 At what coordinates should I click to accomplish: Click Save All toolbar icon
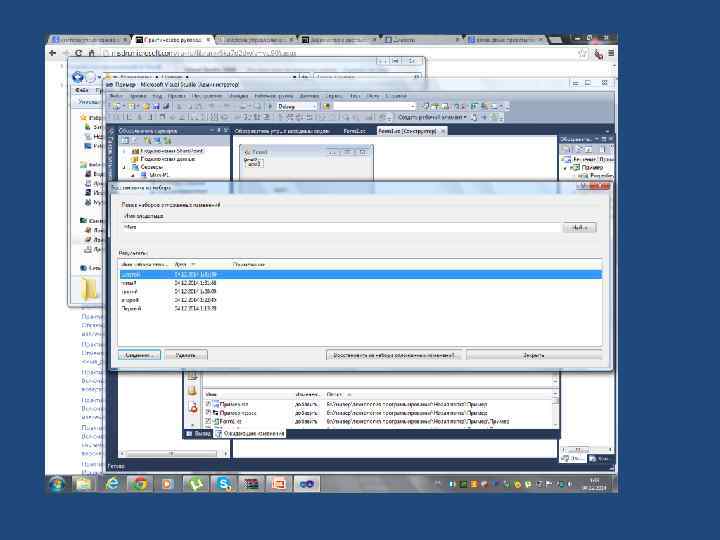[166, 107]
